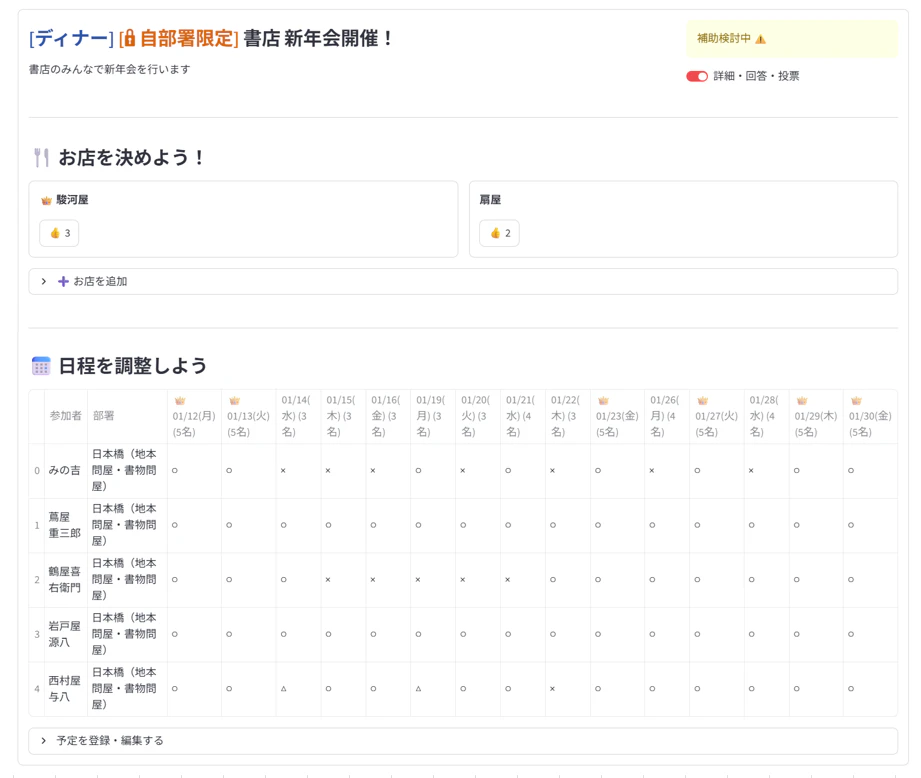The image size is (921, 778).
Task: Click 西村屋与八's × mark for 01/22
Action: pos(553,689)
